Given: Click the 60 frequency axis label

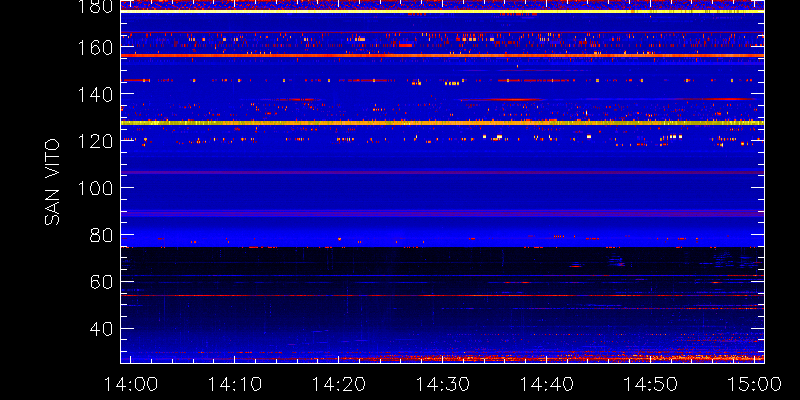Looking at the screenshot, I should pyautogui.click(x=101, y=282).
